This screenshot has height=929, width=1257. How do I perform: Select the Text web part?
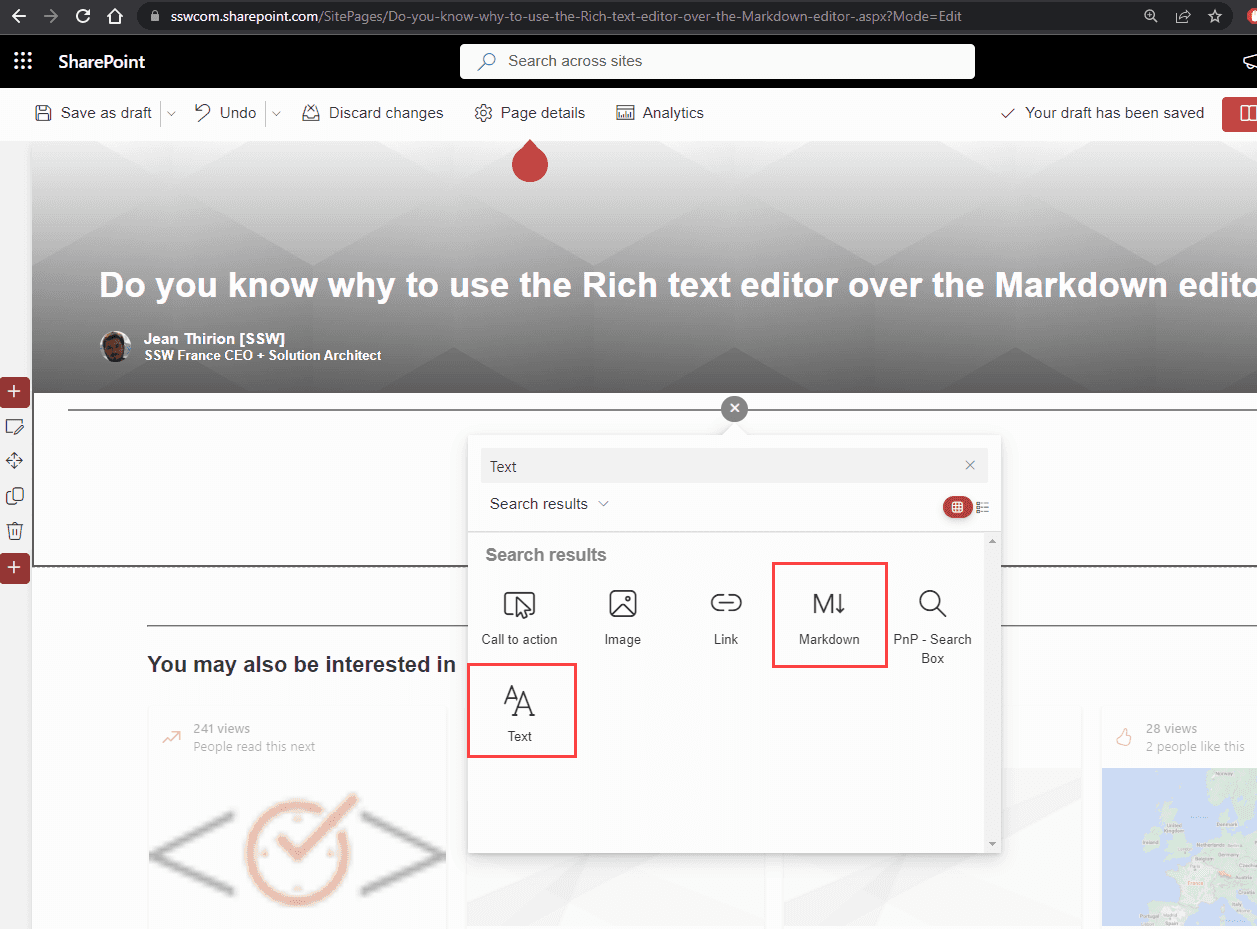pyautogui.click(x=520, y=712)
